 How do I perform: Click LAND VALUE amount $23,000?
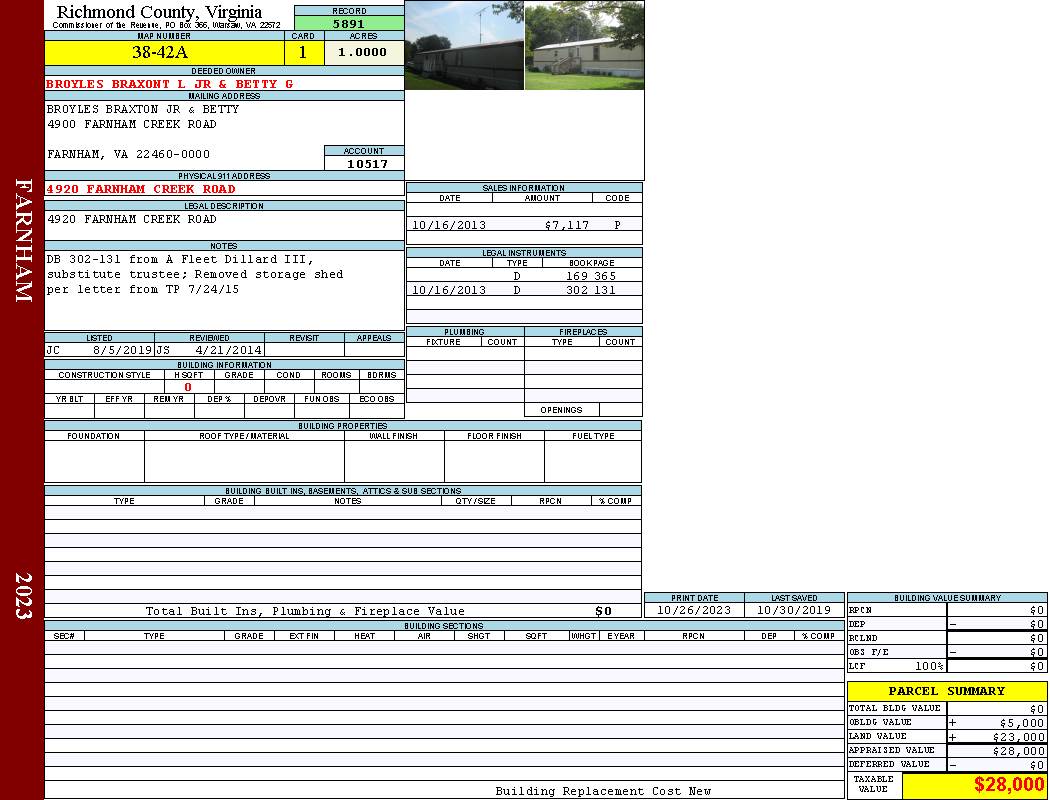point(1019,737)
